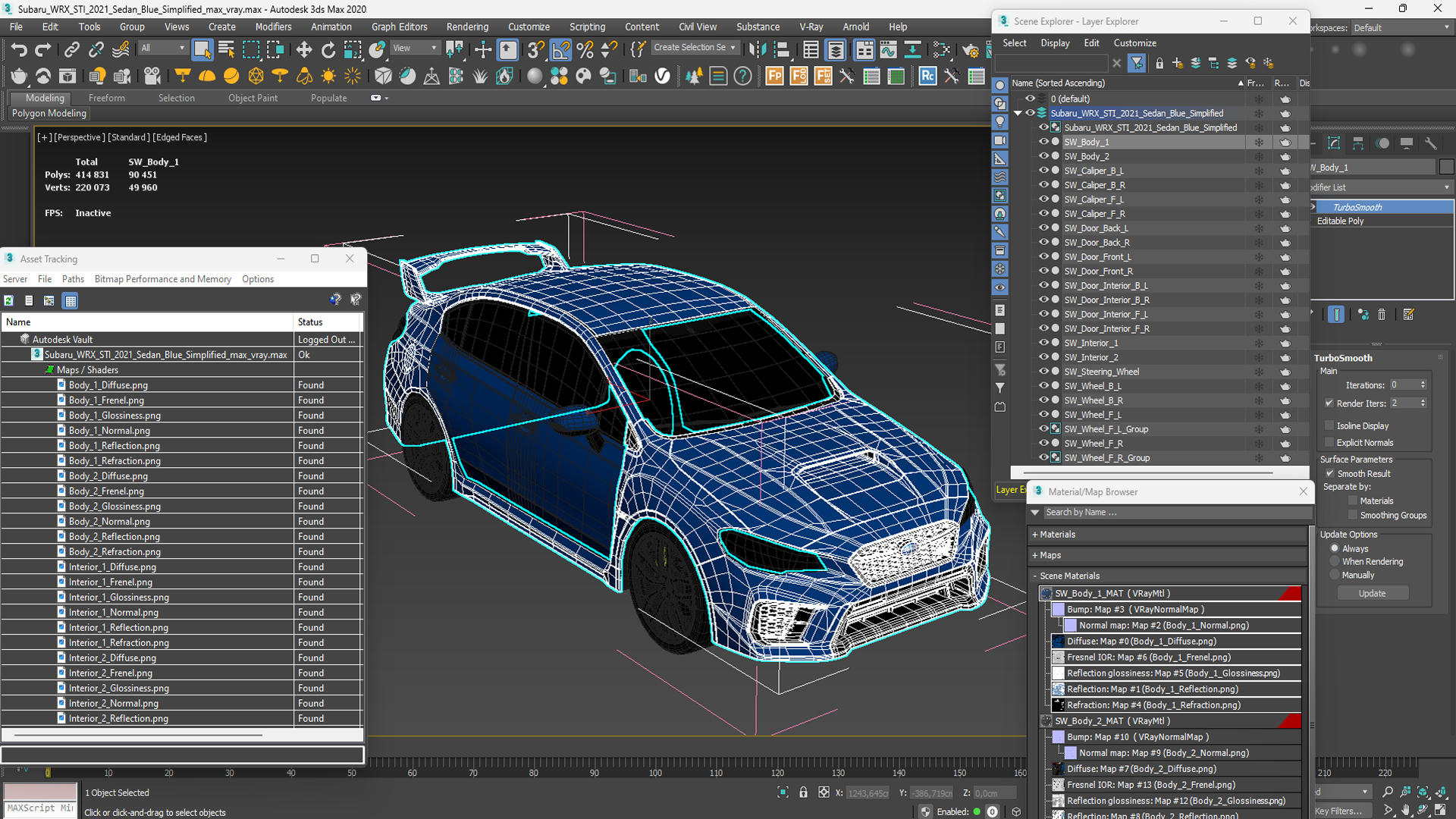
Task: Click the question mark help icon in toolbar
Action: pos(743,76)
